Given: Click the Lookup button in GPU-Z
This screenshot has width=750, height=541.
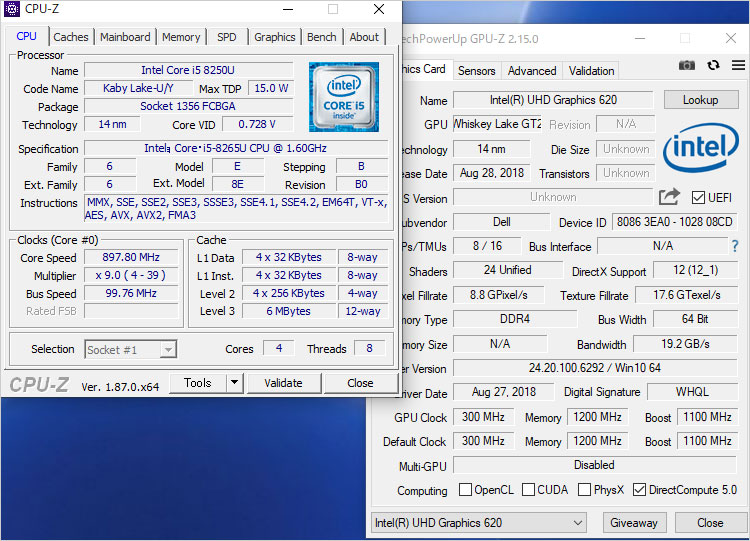Looking at the screenshot, I should [700, 99].
